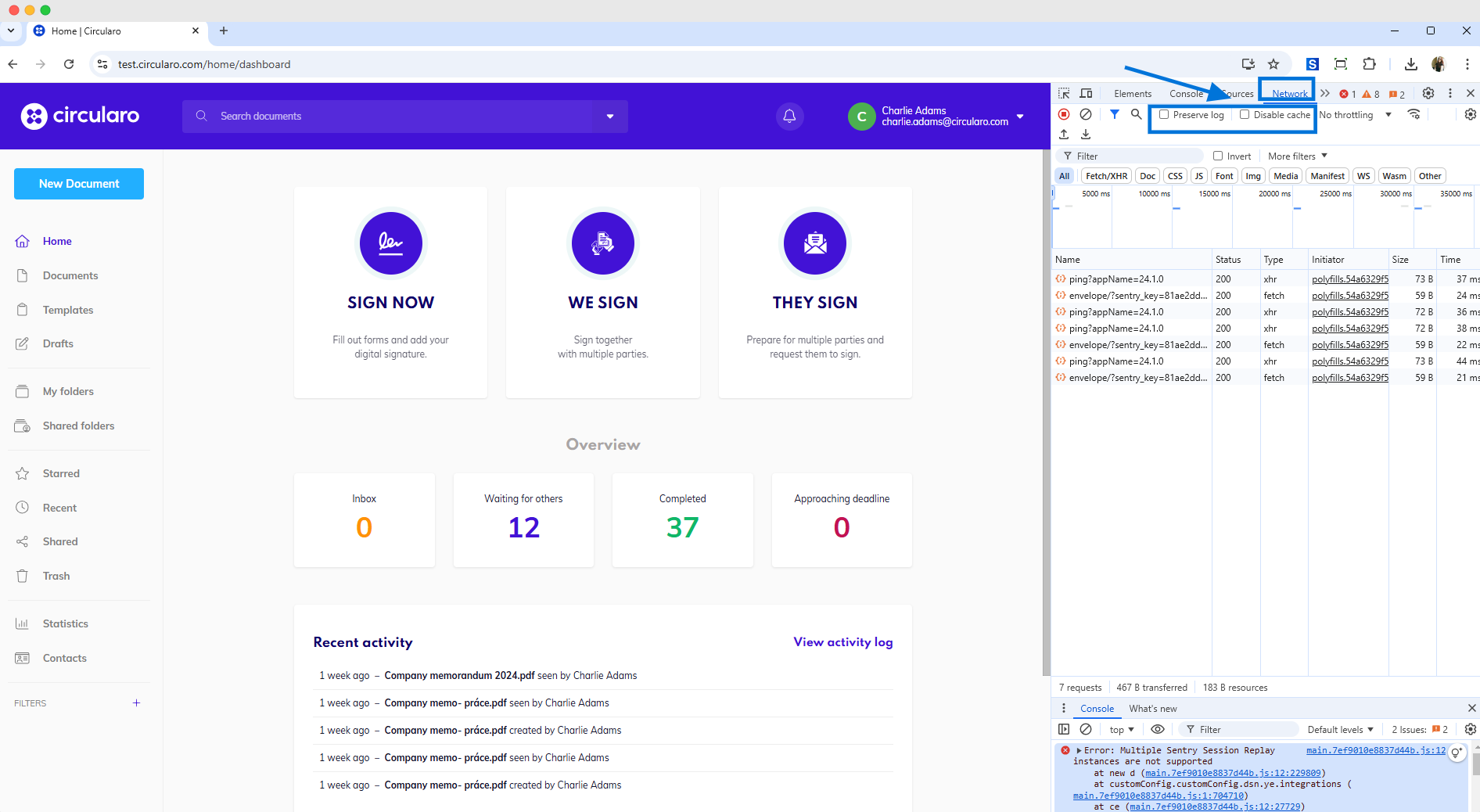
Task: Click the New Document button
Action: [78, 184]
